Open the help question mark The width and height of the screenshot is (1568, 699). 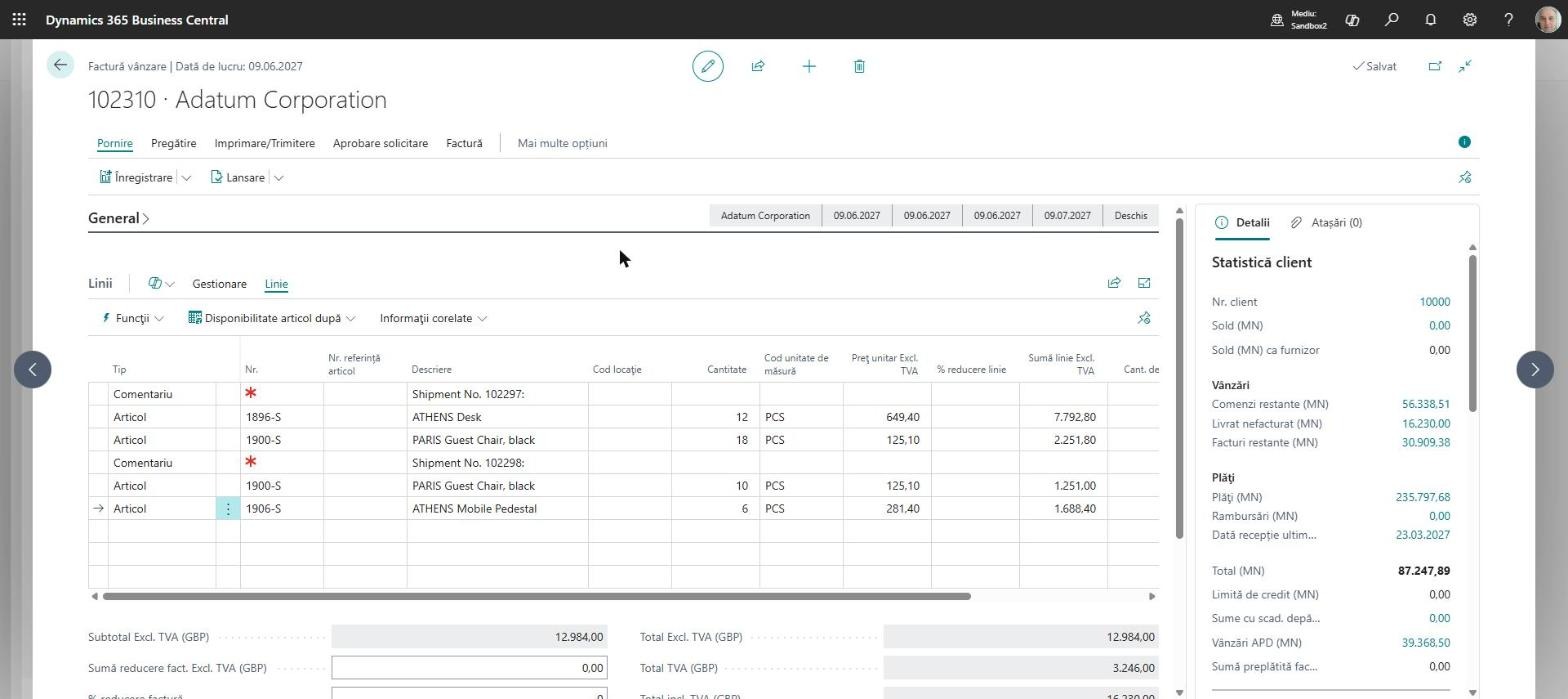click(1509, 19)
